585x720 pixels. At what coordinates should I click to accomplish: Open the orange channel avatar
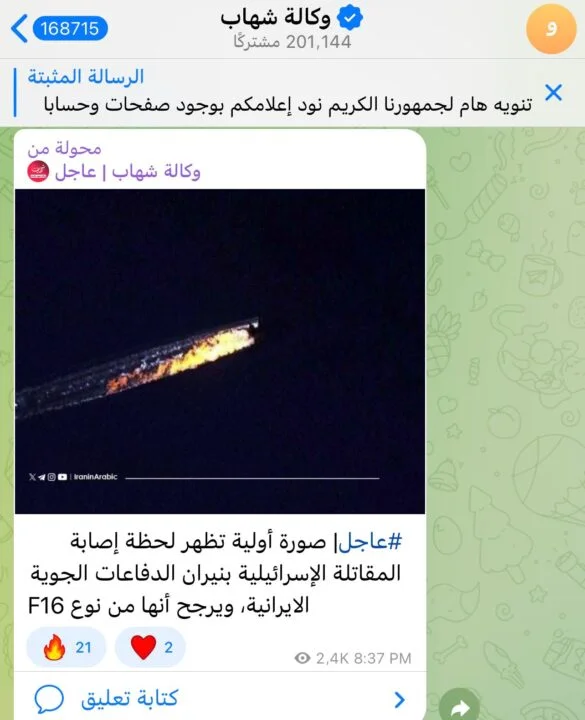click(x=551, y=29)
